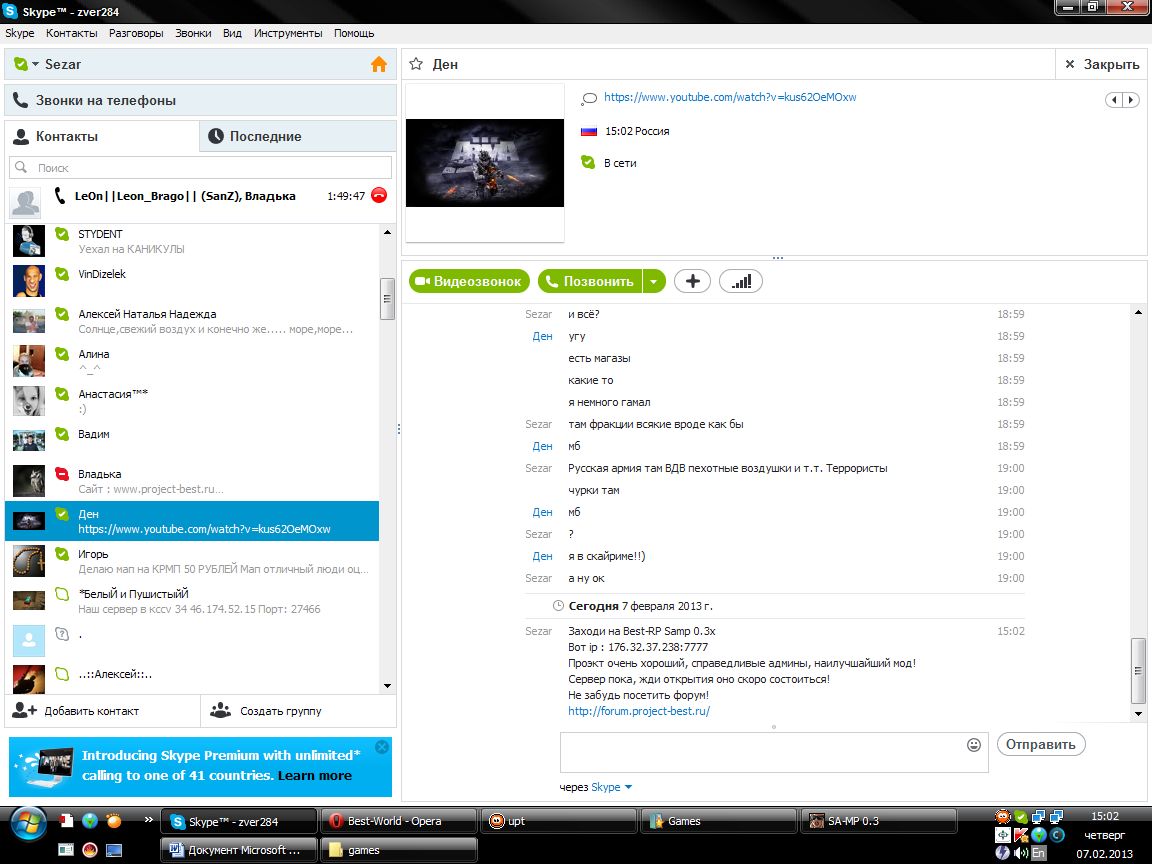Click Learn more in Skype Premium ad

tap(314, 776)
